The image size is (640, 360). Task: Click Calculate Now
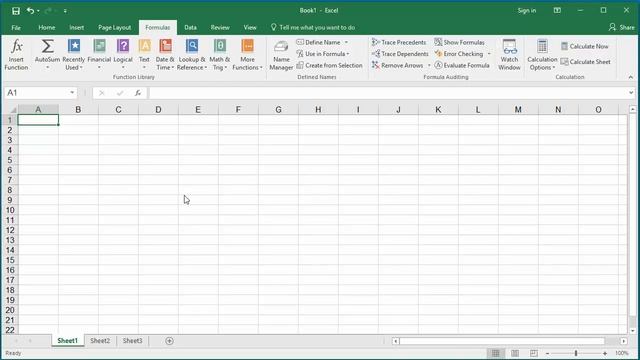[584, 47]
